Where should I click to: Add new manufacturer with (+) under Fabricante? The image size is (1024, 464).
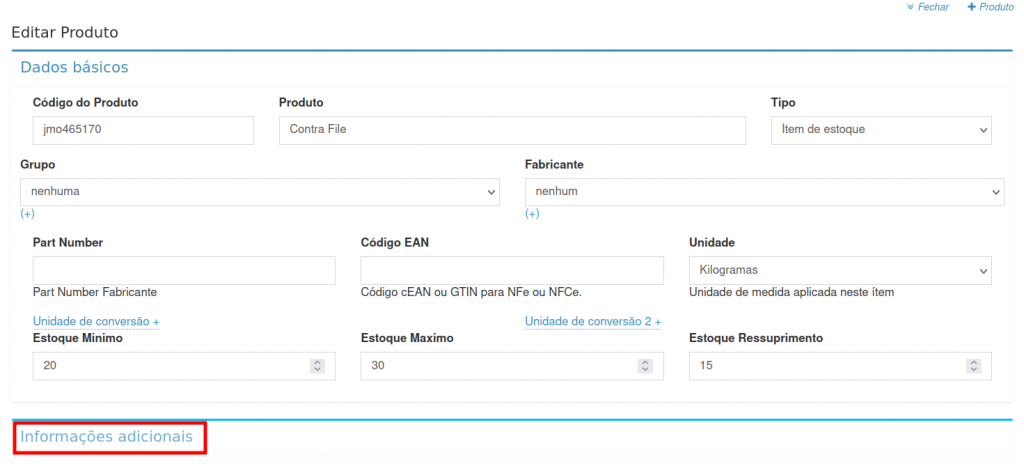click(x=532, y=214)
